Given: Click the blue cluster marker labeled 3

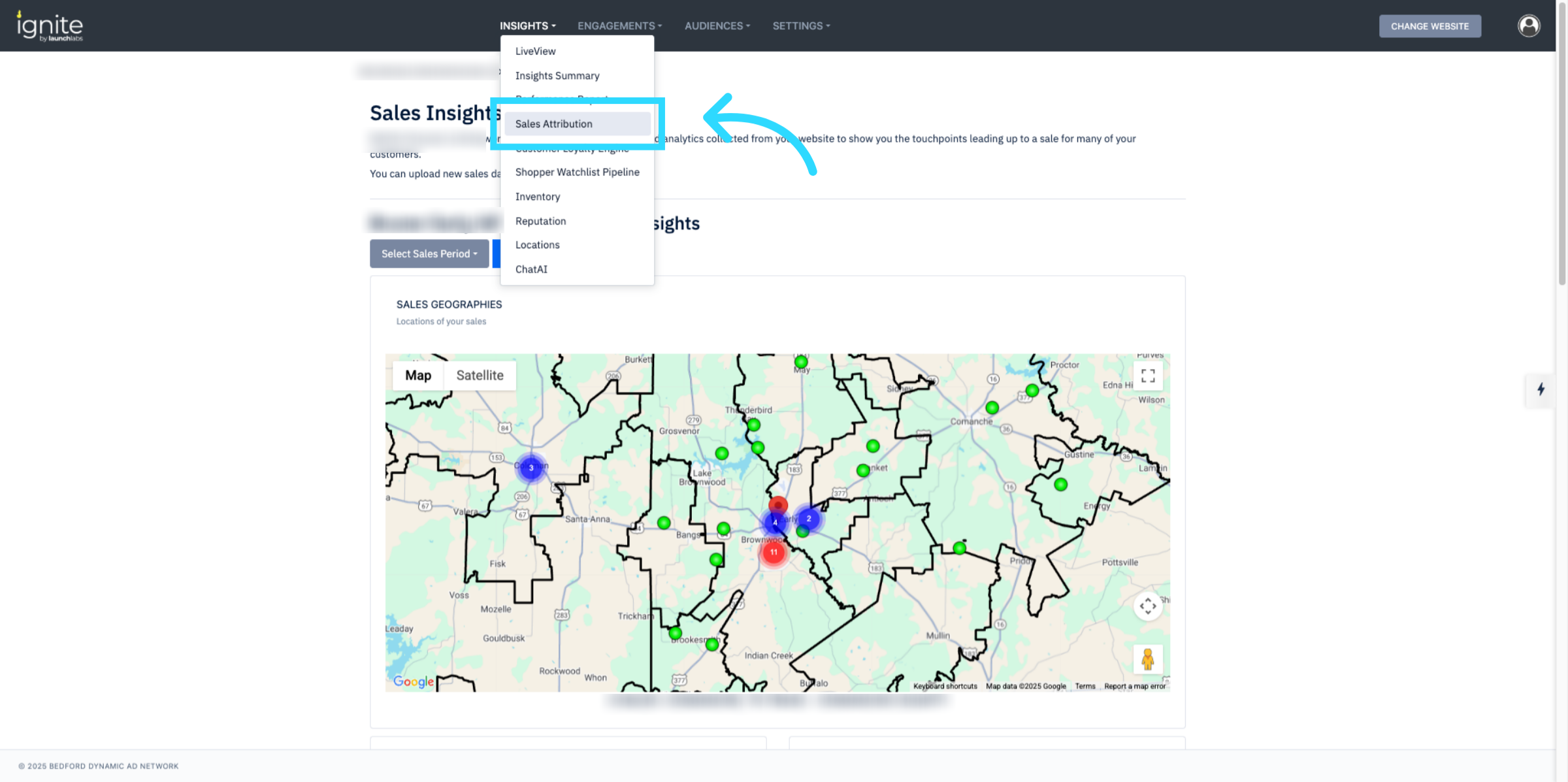Looking at the screenshot, I should click(531, 468).
